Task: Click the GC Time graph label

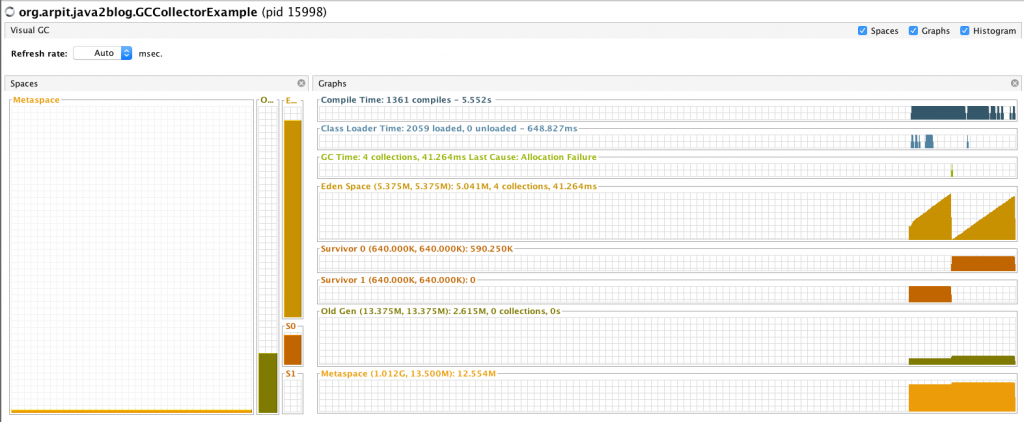Action: [x=458, y=157]
